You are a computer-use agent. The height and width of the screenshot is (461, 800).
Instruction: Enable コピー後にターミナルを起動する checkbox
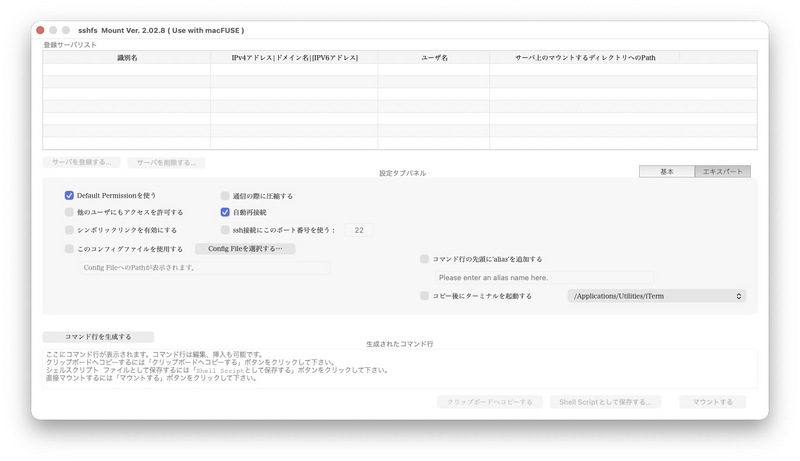click(x=425, y=296)
